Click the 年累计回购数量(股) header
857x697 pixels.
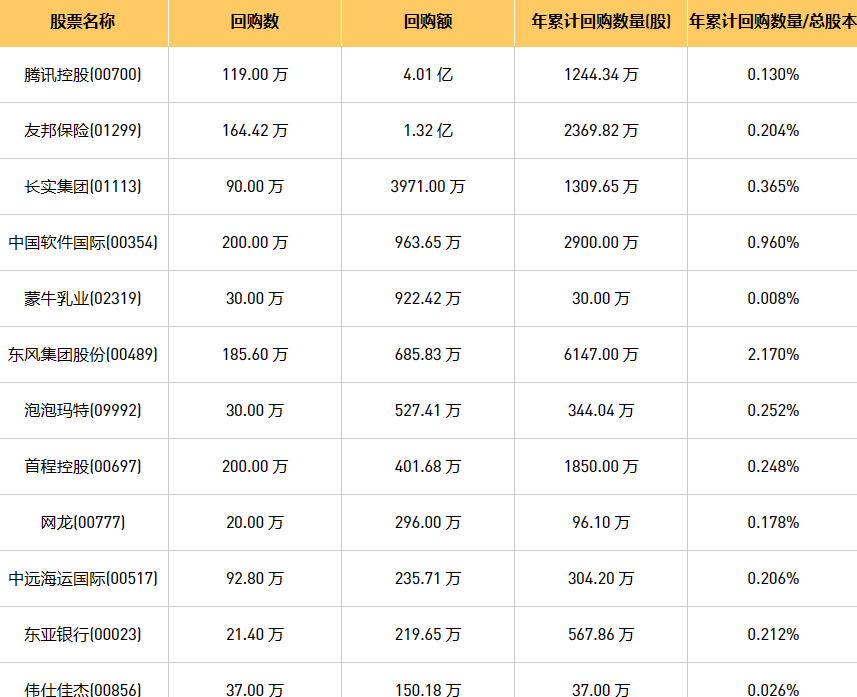(x=601, y=21)
